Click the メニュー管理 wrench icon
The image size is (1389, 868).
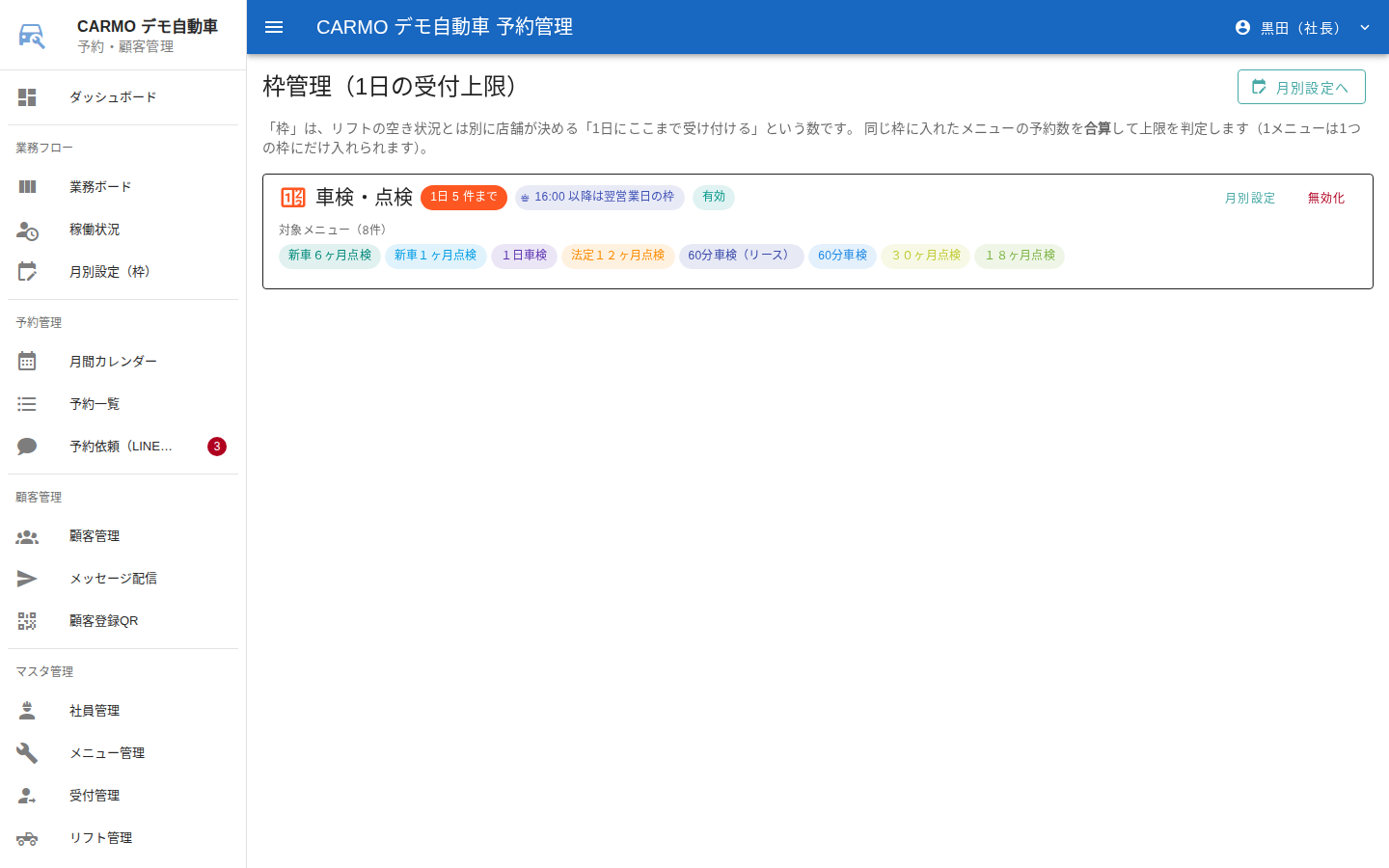[27, 753]
